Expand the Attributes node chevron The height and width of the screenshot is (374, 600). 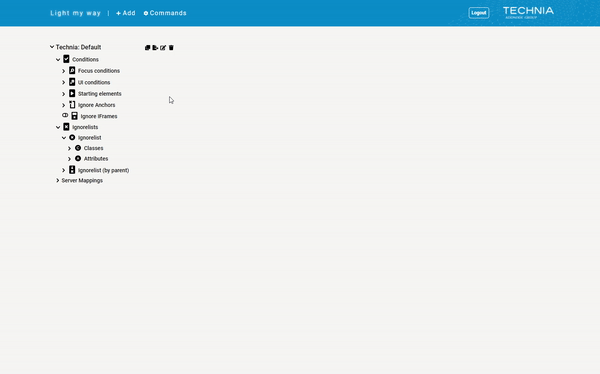click(x=70, y=158)
